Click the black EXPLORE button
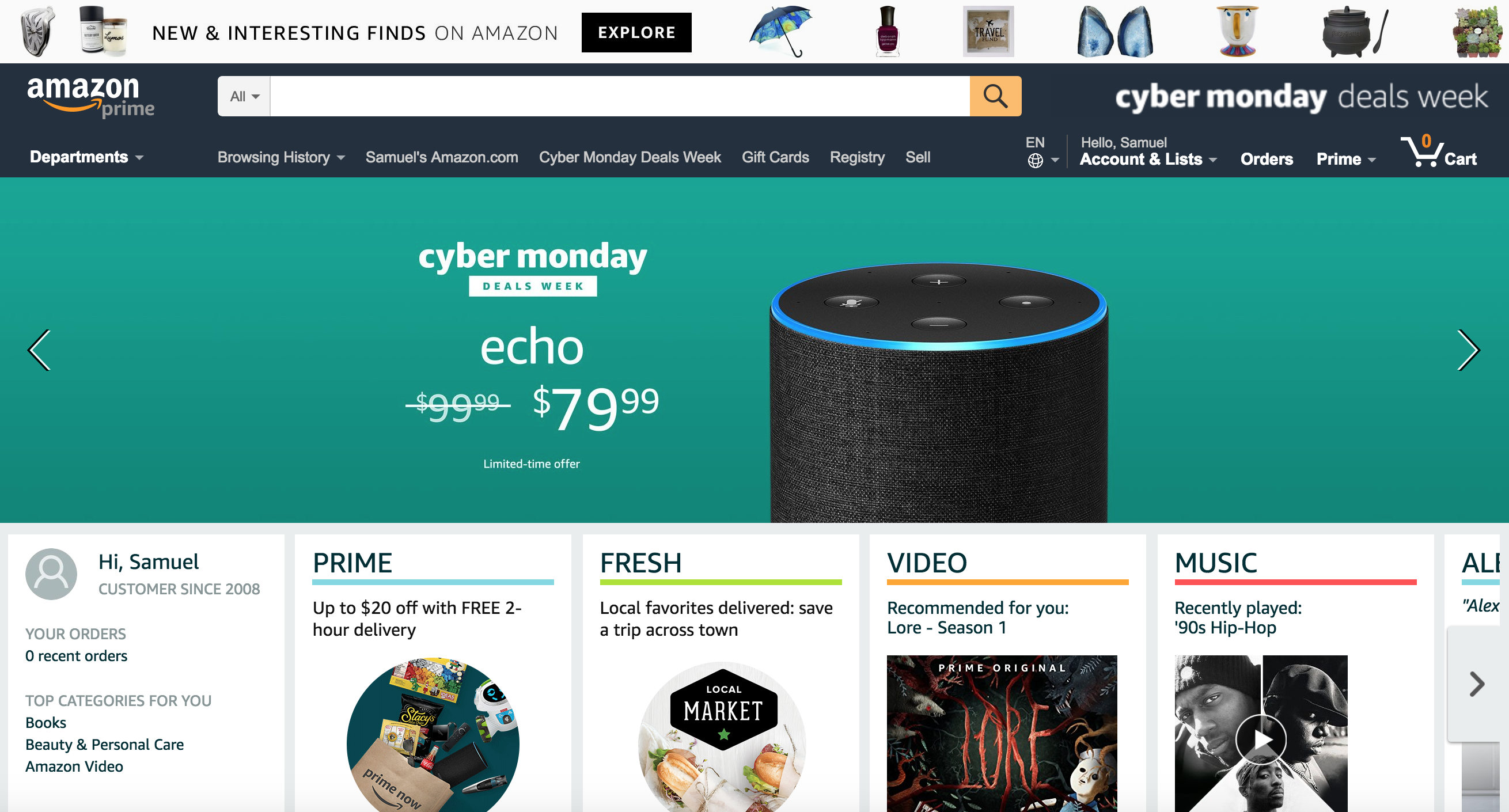The height and width of the screenshot is (812, 1509). tap(636, 32)
